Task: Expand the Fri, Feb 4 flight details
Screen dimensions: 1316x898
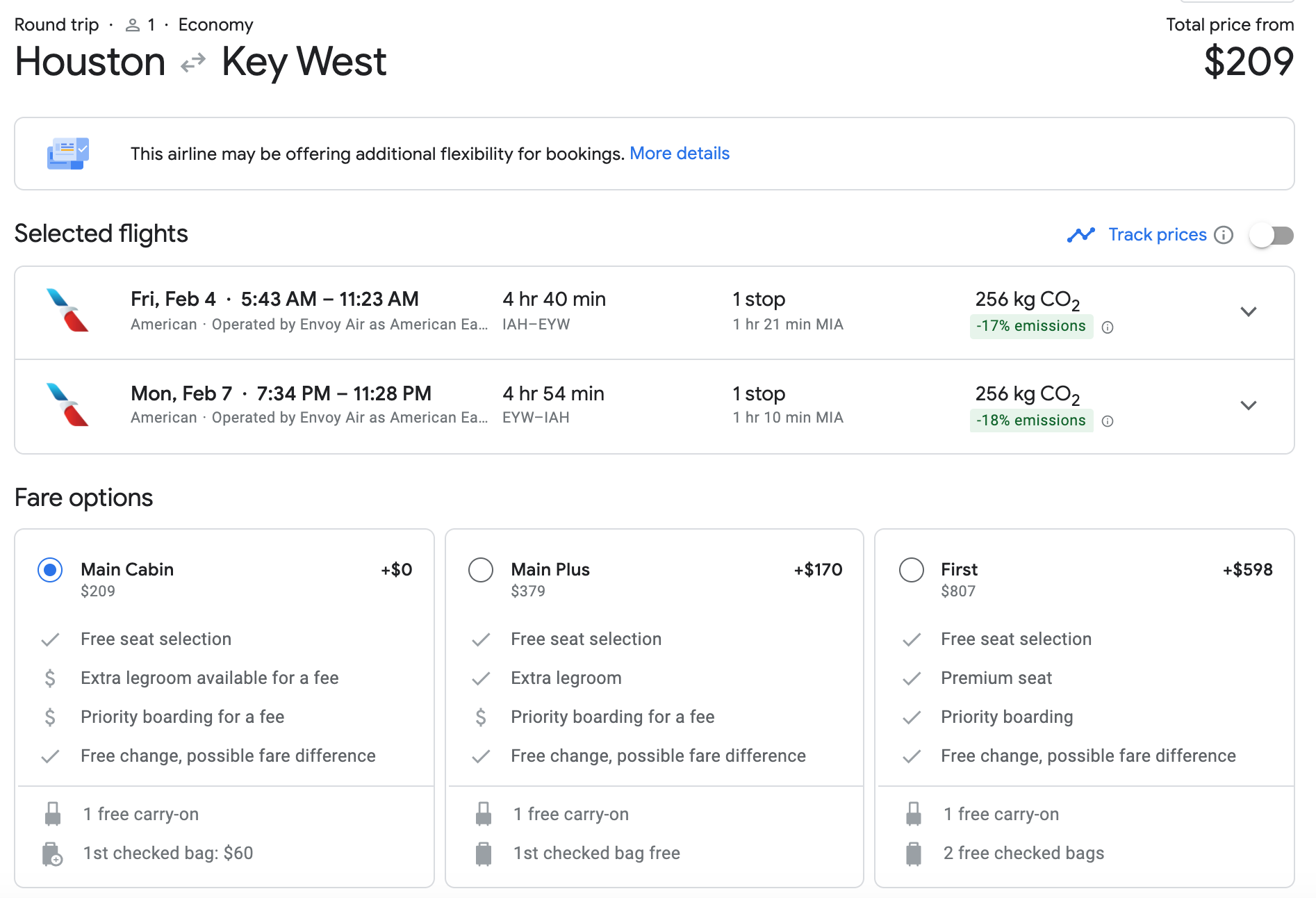Action: [x=1248, y=311]
